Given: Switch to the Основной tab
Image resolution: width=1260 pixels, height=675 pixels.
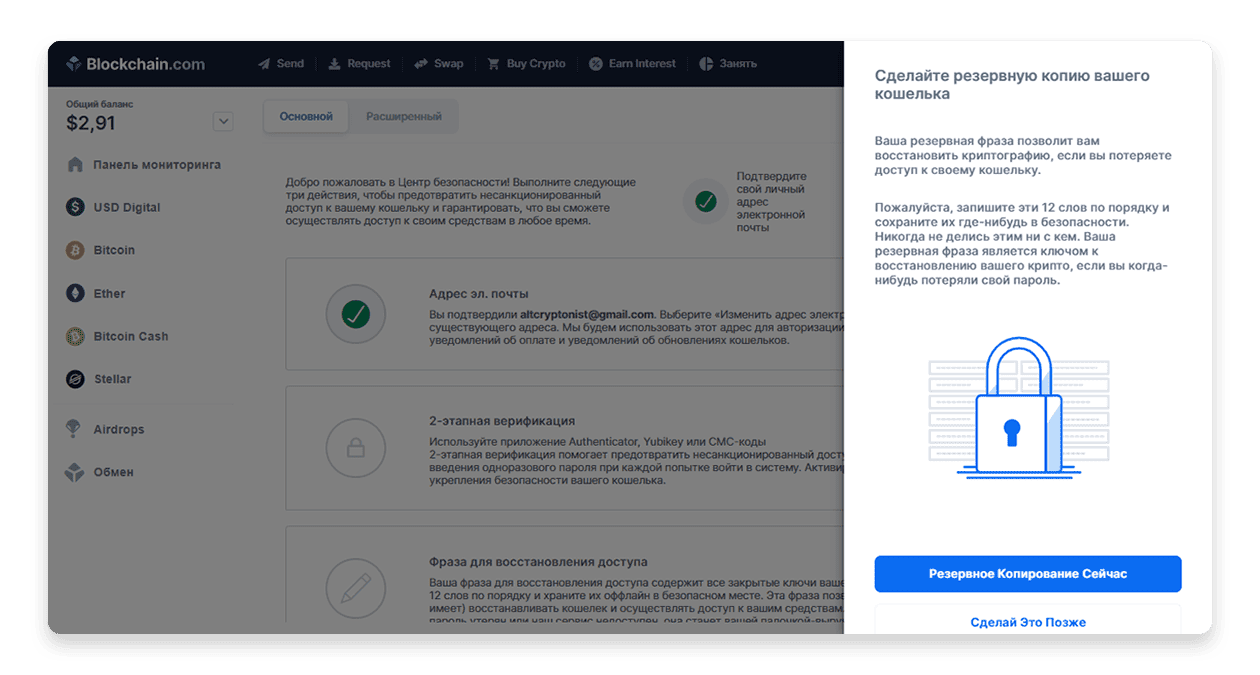Looking at the screenshot, I should 306,116.
